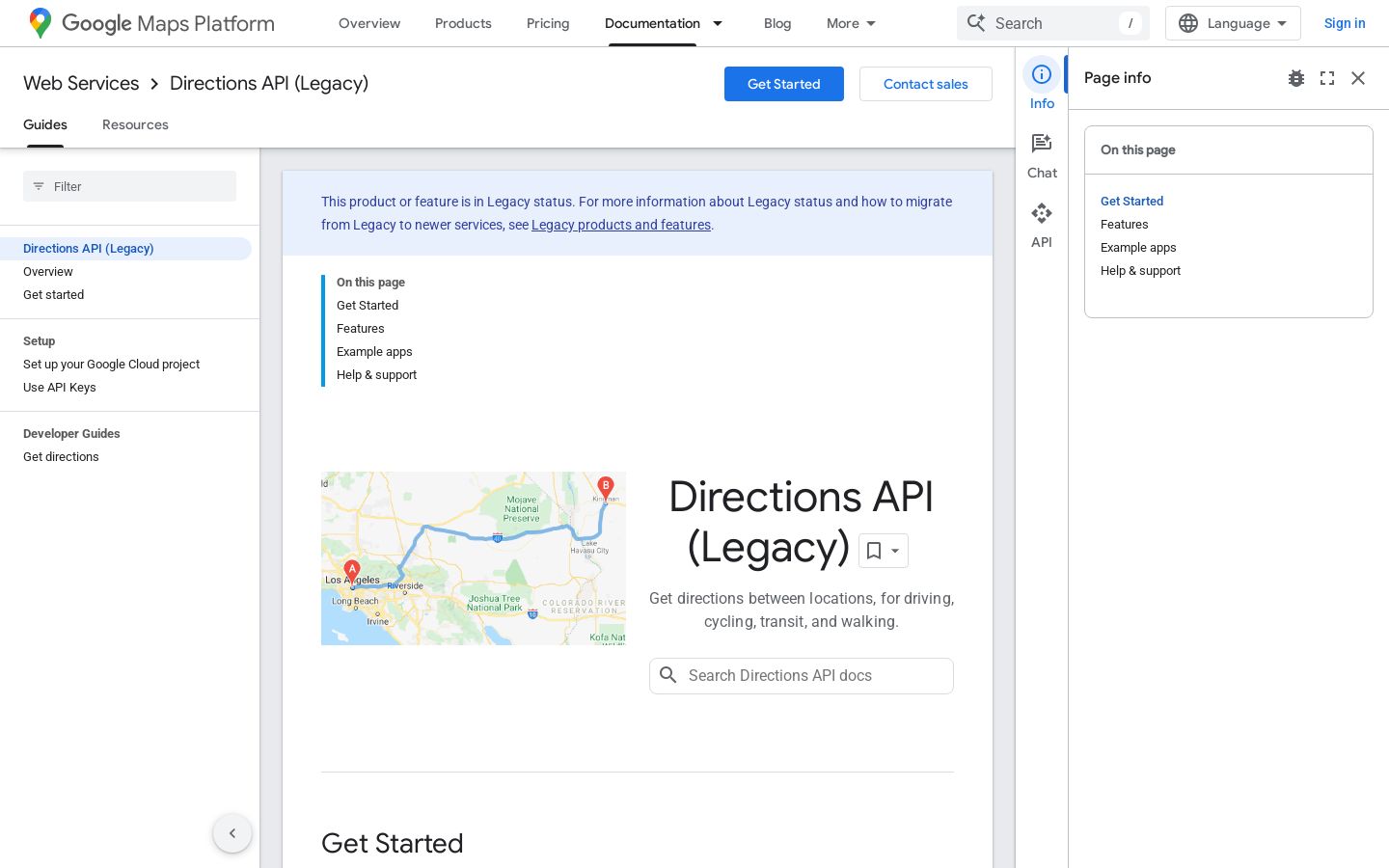Click the directions map thumbnail image

tap(474, 558)
